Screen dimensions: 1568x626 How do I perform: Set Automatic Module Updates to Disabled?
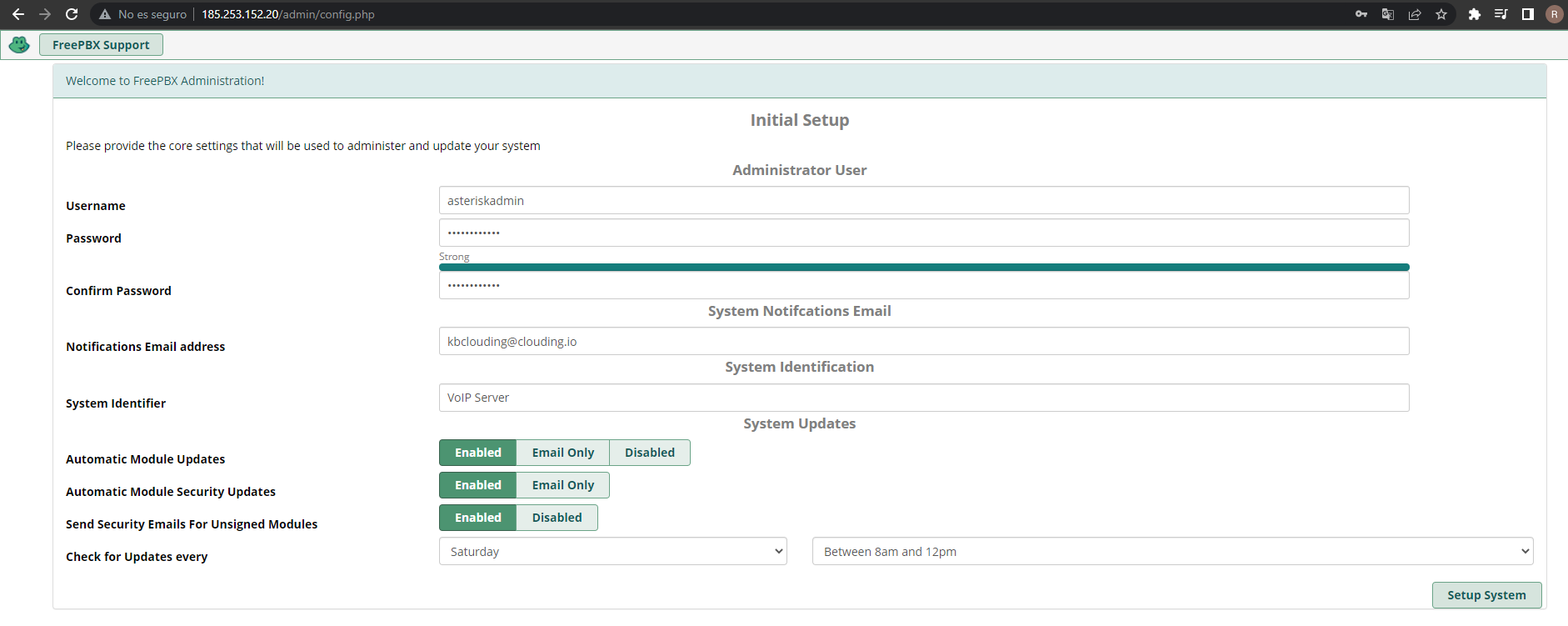coord(650,453)
